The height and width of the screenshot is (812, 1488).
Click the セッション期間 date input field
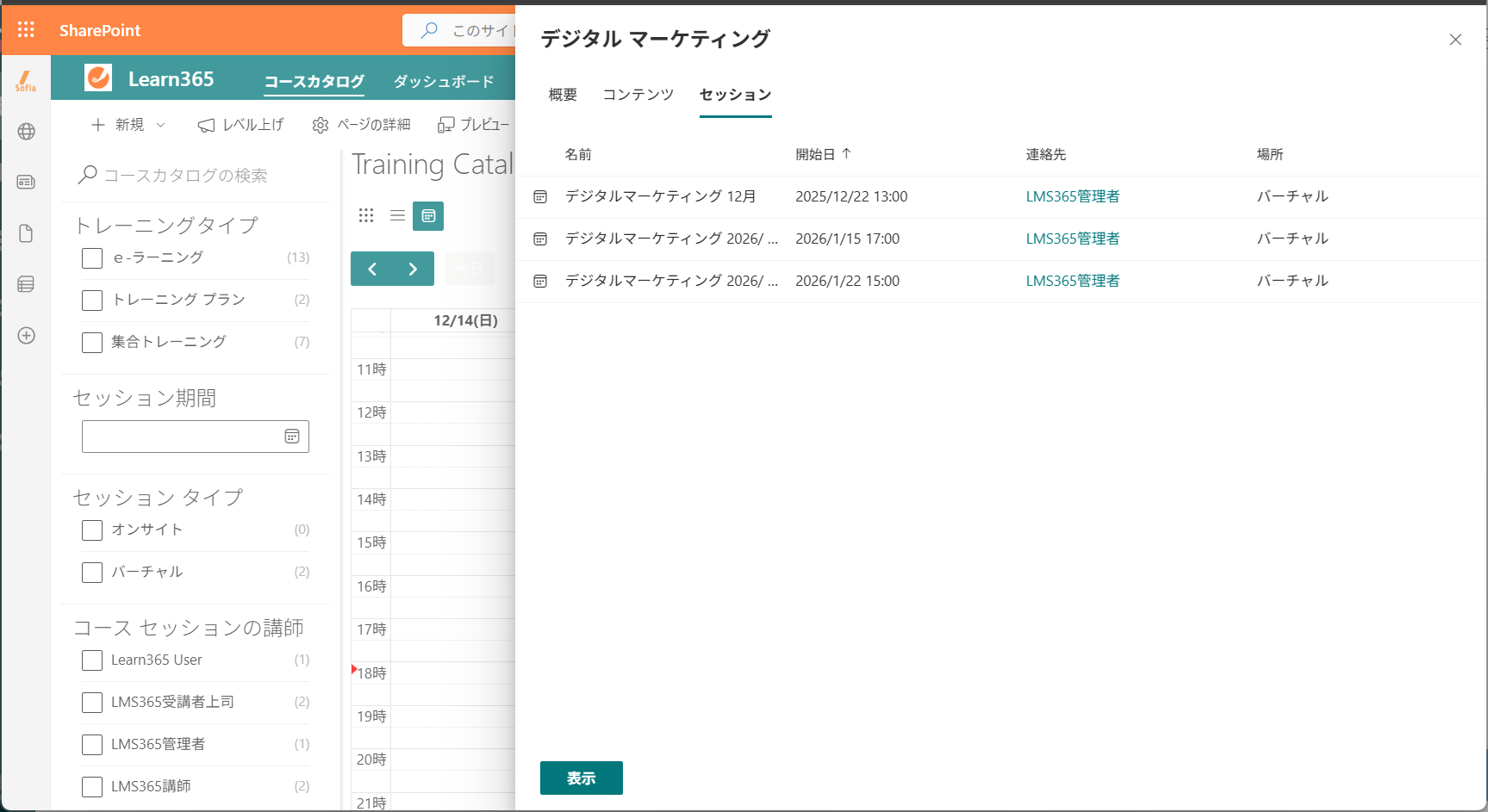pos(196,437)
